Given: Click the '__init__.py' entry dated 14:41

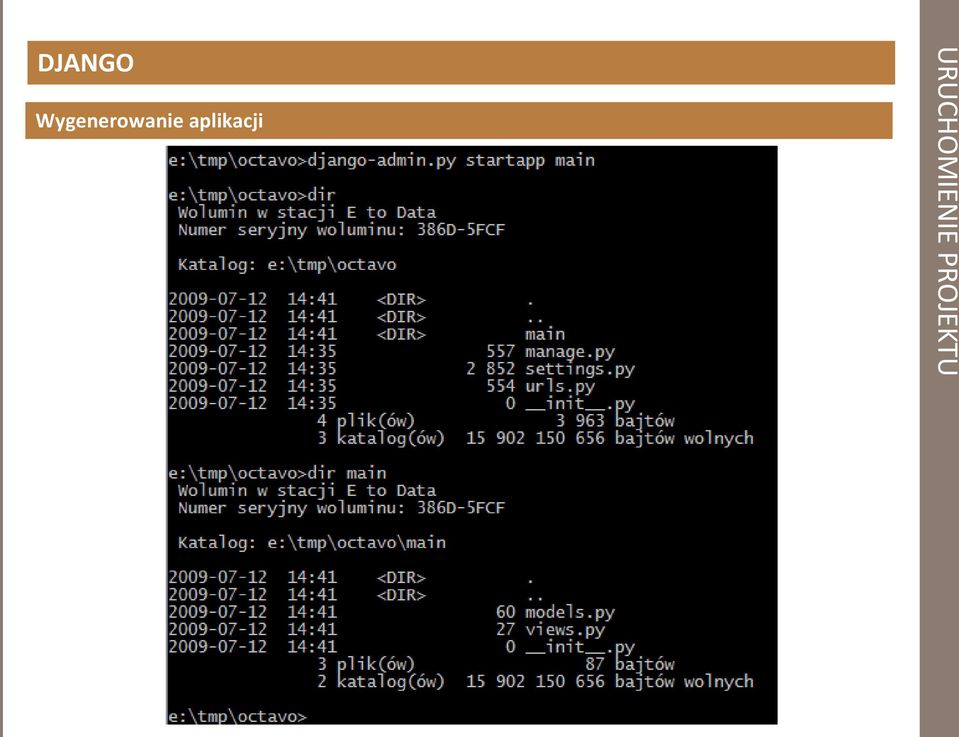Looking at the screenshot, I should pyautogui.click(x=580, y=647).
